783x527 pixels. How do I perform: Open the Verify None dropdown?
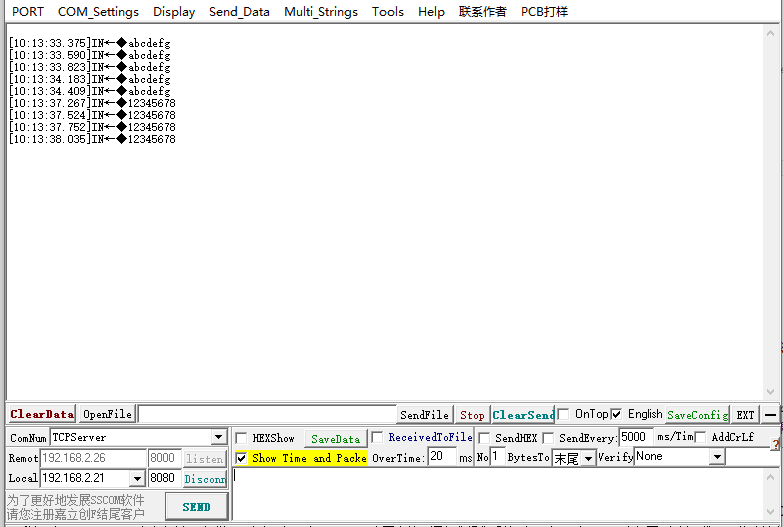[716, 457]
